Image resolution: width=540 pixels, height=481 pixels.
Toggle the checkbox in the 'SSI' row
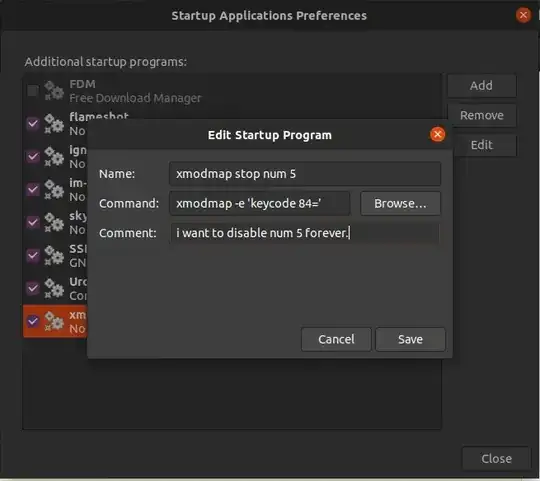[33, 255]
